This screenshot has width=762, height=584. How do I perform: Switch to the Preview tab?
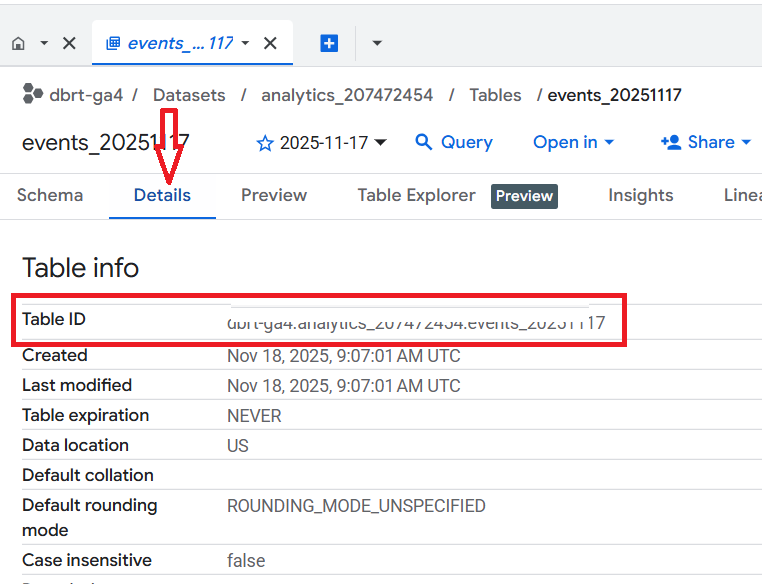274,195
